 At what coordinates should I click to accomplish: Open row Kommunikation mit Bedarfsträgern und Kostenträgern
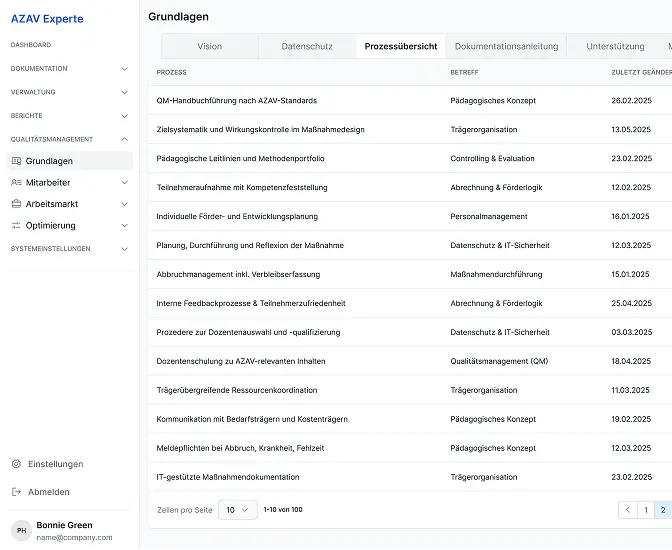(410, 419)
